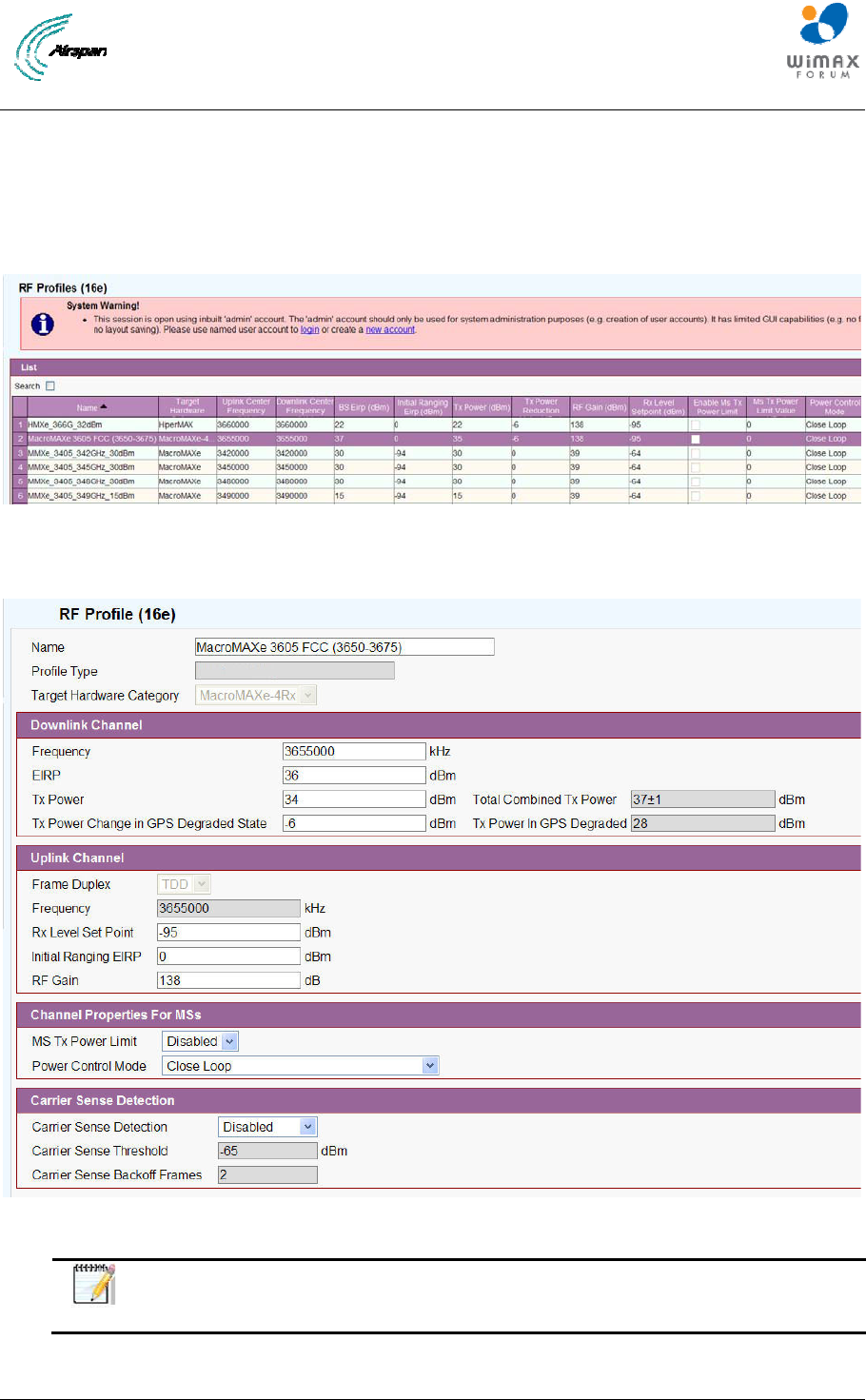Image resolution: width=866 pixels, height=1400 pixels.
Task: Click the Downlink Frequency 3655000 field
Action: [354, 751]
